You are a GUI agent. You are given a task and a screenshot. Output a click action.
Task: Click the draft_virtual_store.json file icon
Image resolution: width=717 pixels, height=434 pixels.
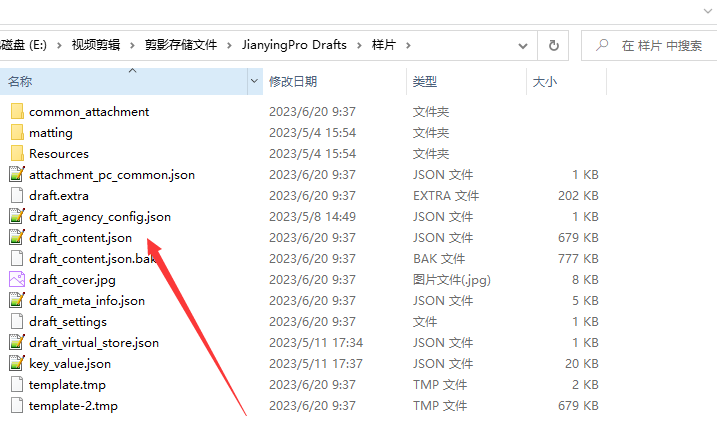coord(17,343)
